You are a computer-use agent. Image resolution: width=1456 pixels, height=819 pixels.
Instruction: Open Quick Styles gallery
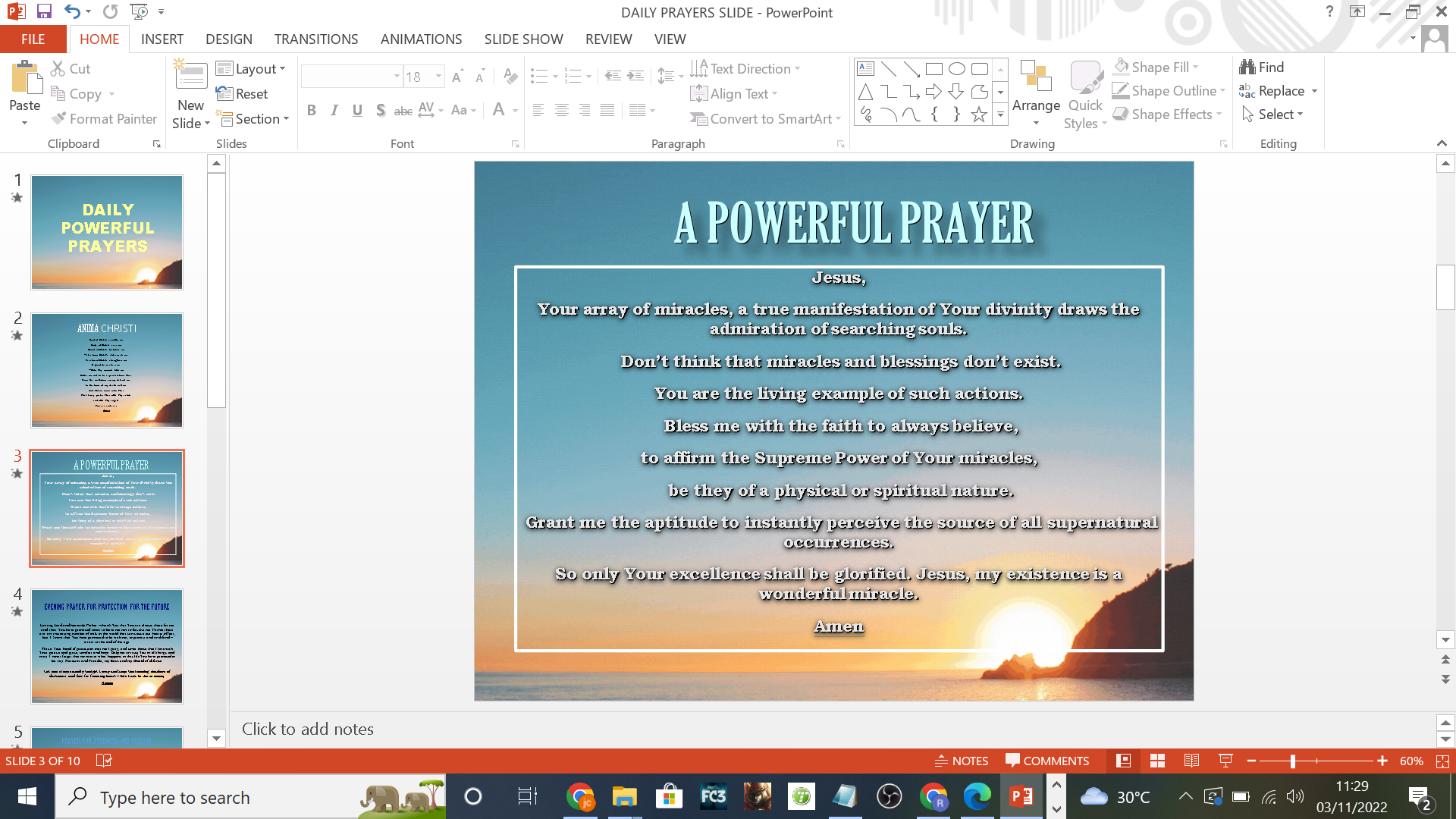point(1085,94)
